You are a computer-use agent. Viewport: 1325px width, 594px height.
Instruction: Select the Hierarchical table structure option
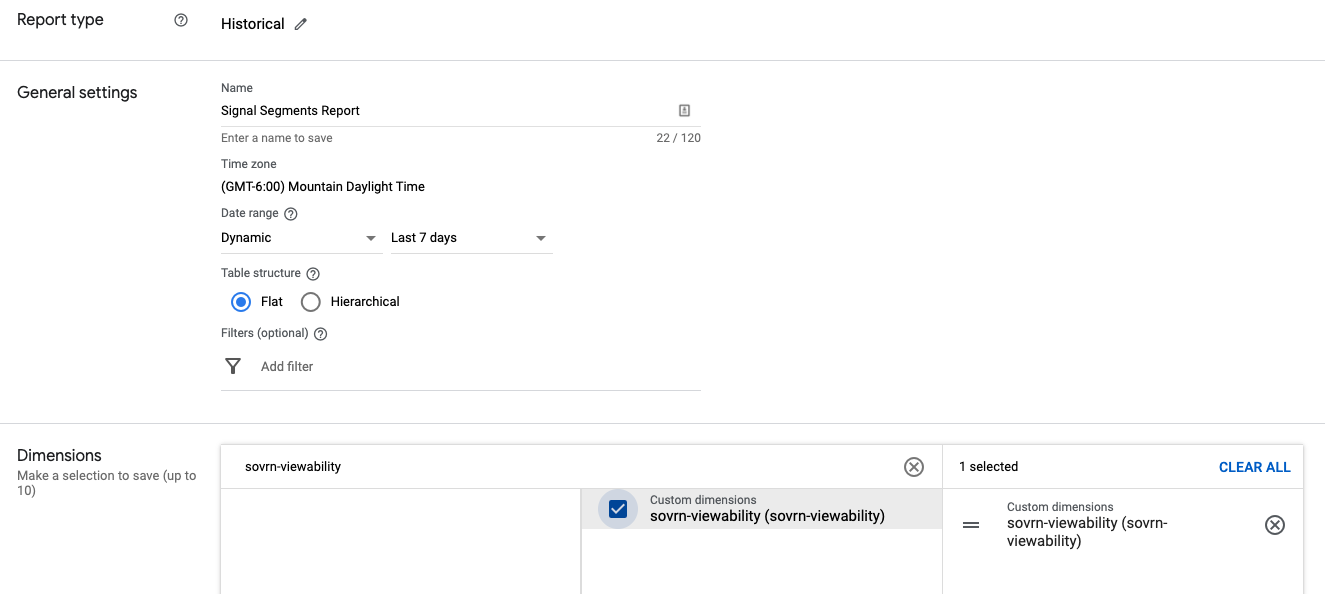click(x=310, y=301)
